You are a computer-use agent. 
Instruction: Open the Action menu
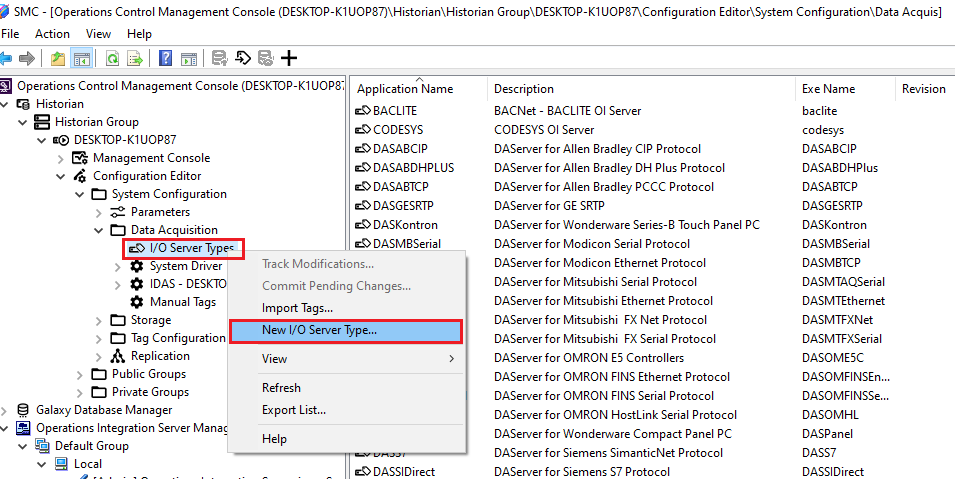pos(52,34)
